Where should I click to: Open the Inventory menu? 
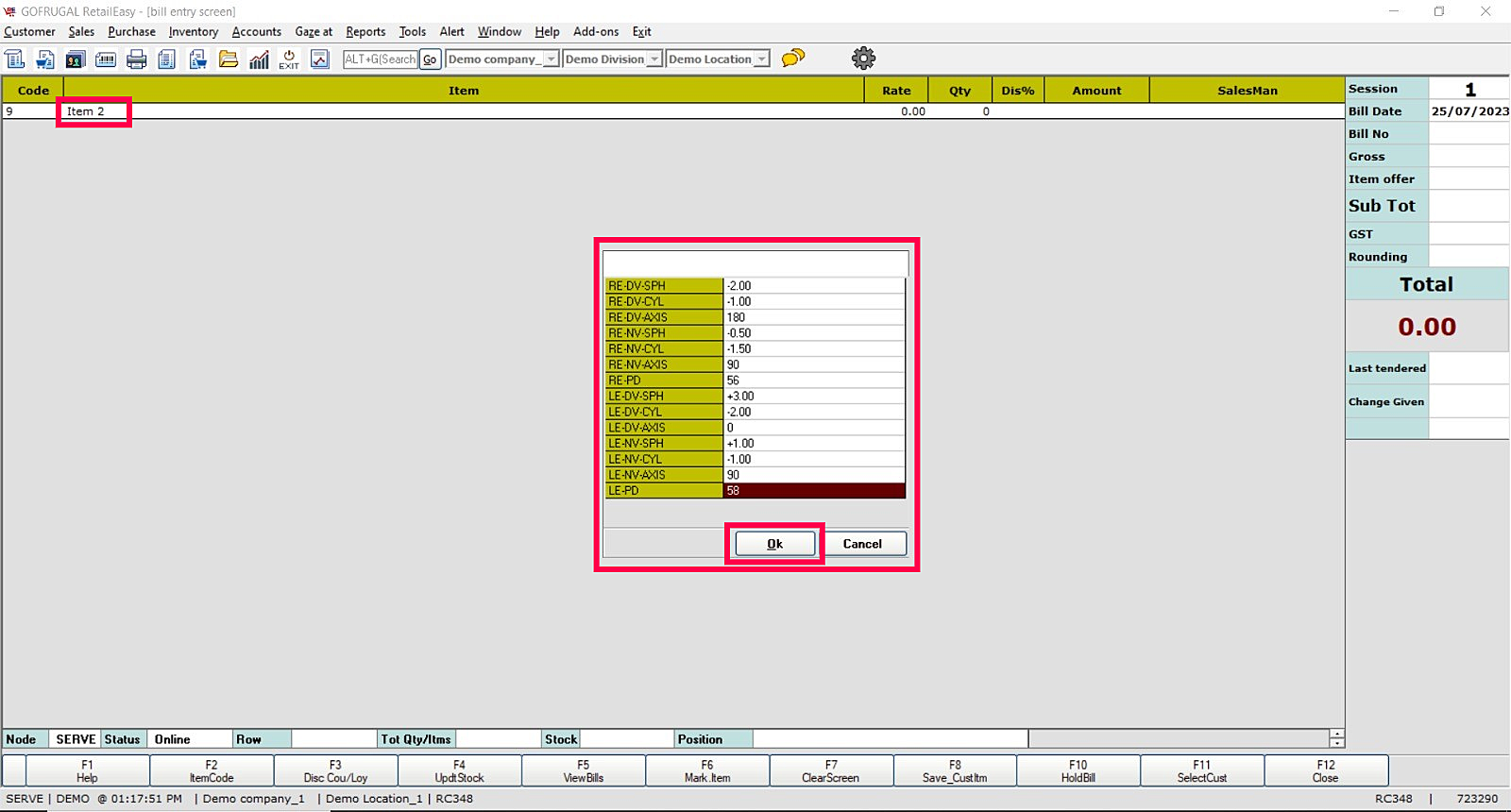tap(194, 31)
